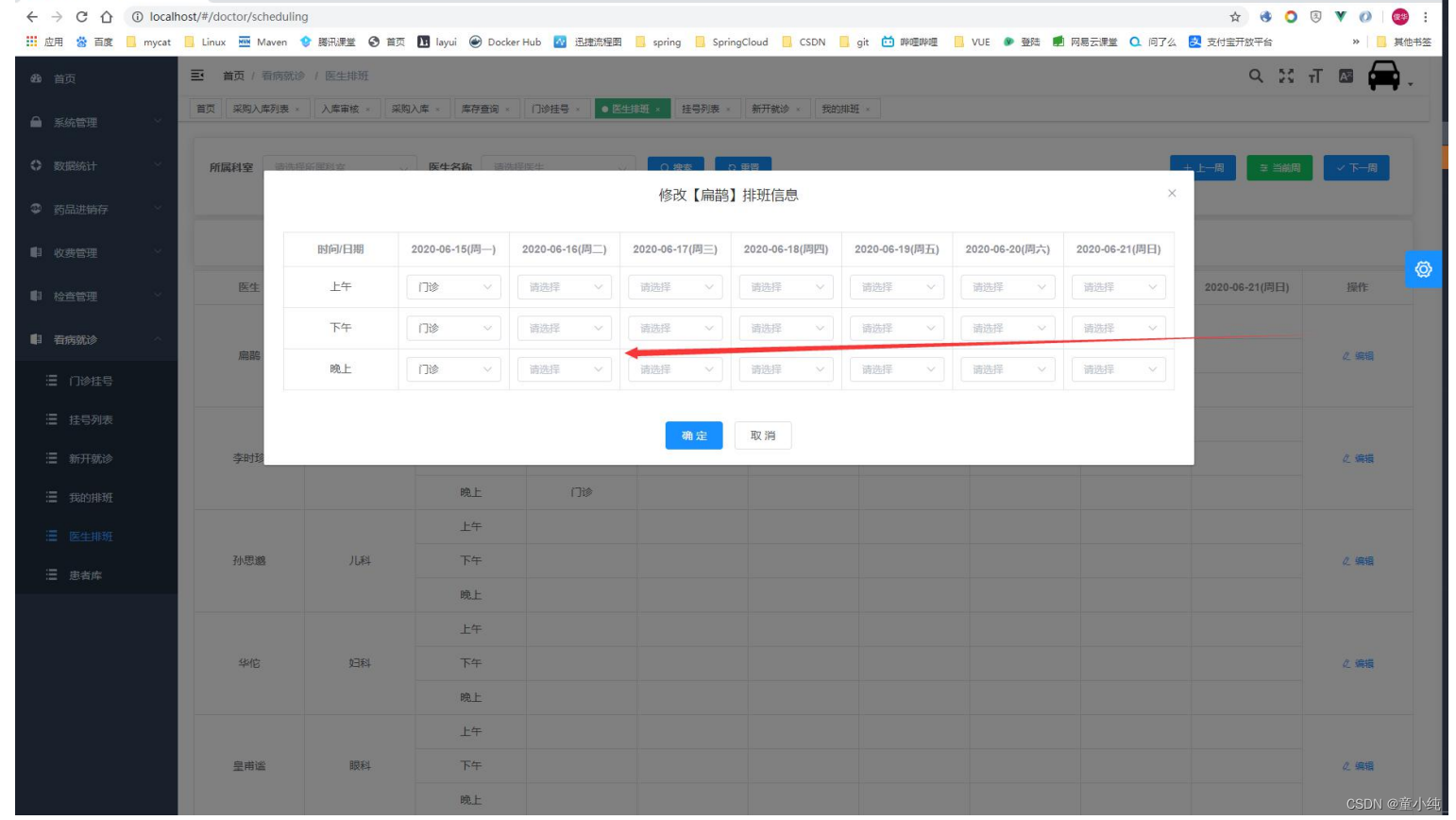
Task: Open 新开就诊 in sidebar submenu
Action: [96, 458]
